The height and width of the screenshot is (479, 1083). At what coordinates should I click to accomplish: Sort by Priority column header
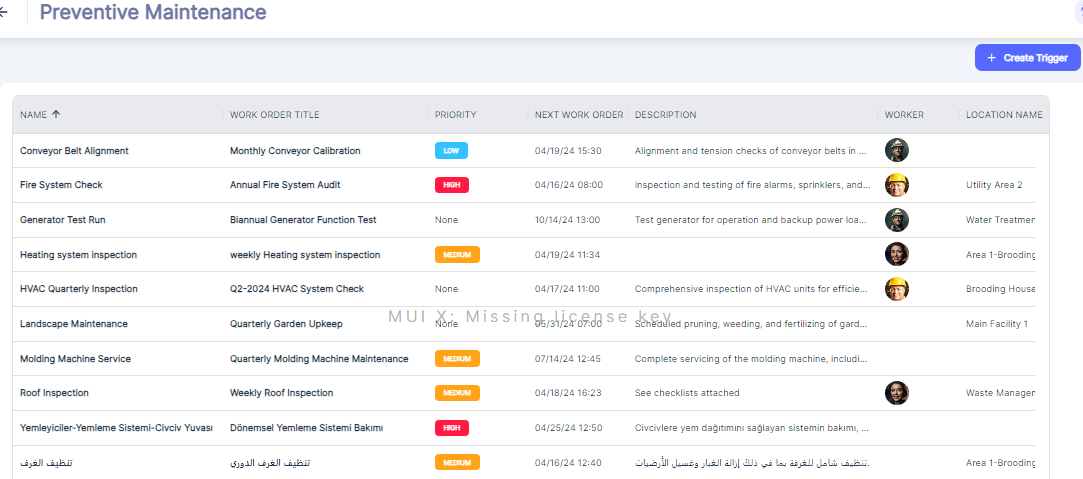click(x=455, y=115)
